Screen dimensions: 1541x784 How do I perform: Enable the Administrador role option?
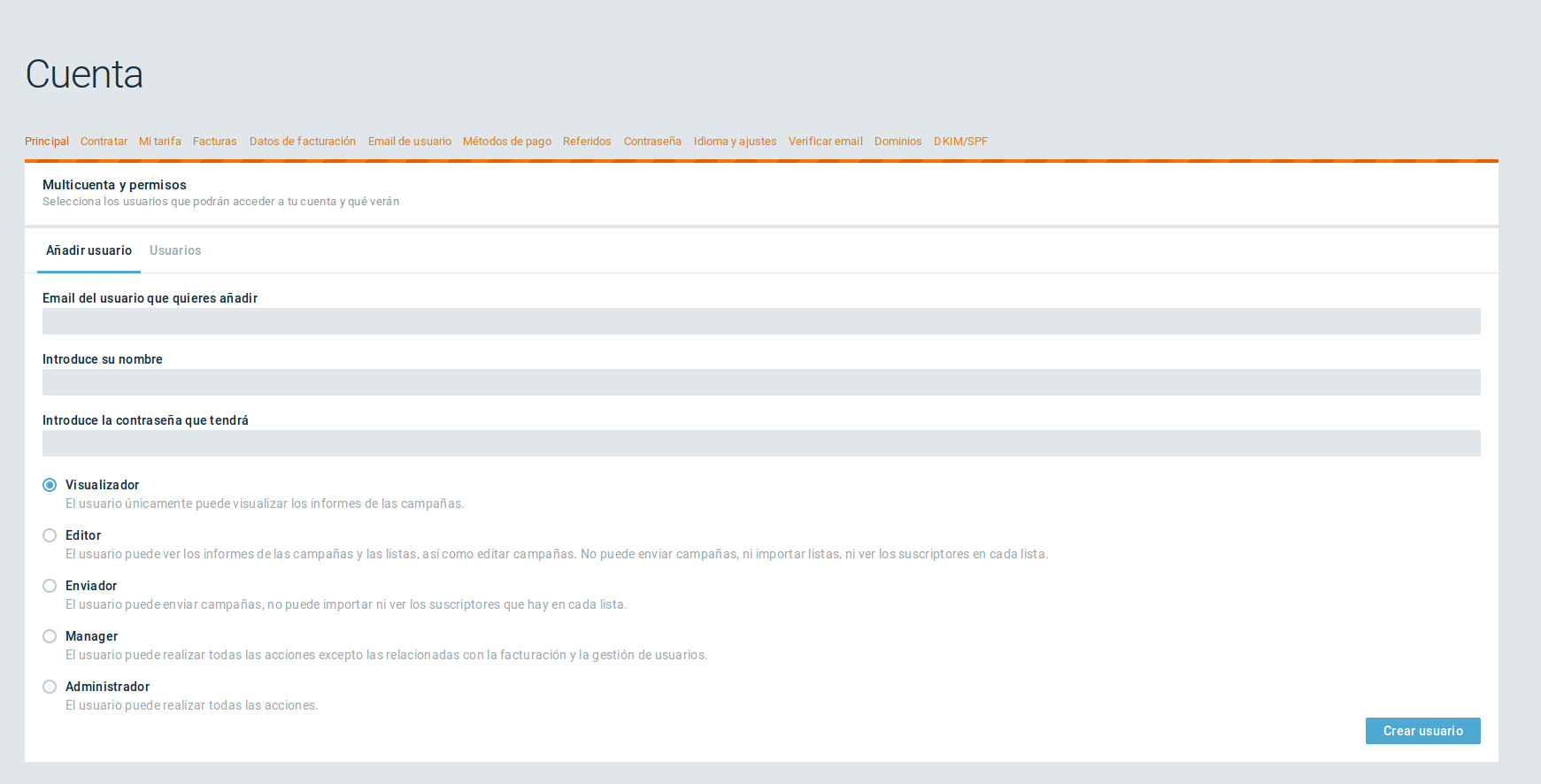[x=50, y=687]
